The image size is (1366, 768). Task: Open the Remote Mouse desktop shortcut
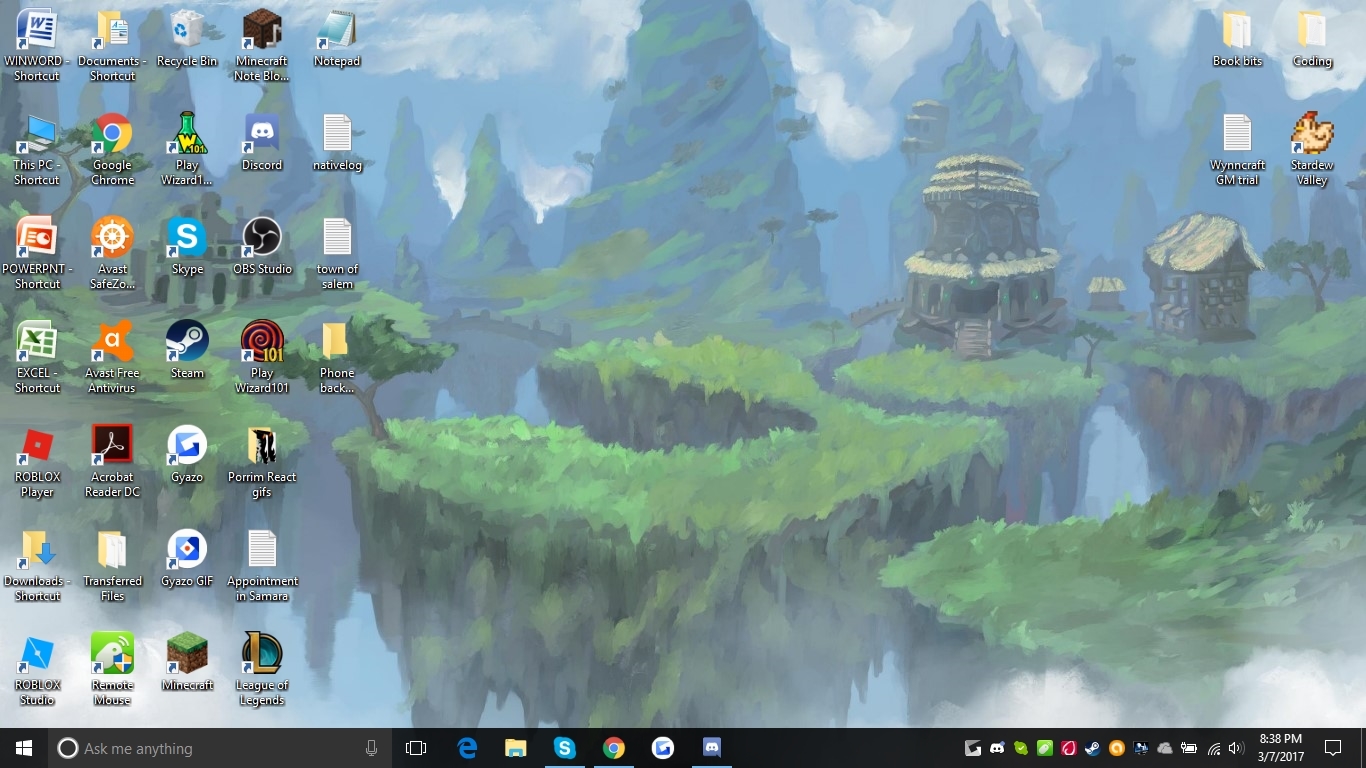112,653
